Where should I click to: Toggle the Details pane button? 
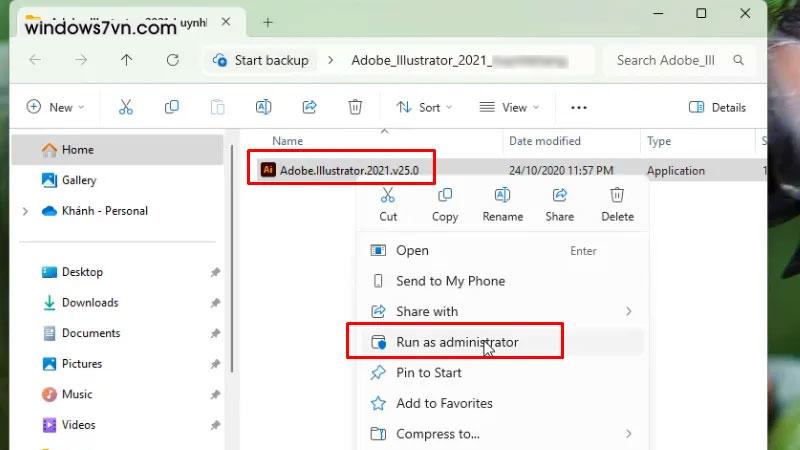point(717,107)
